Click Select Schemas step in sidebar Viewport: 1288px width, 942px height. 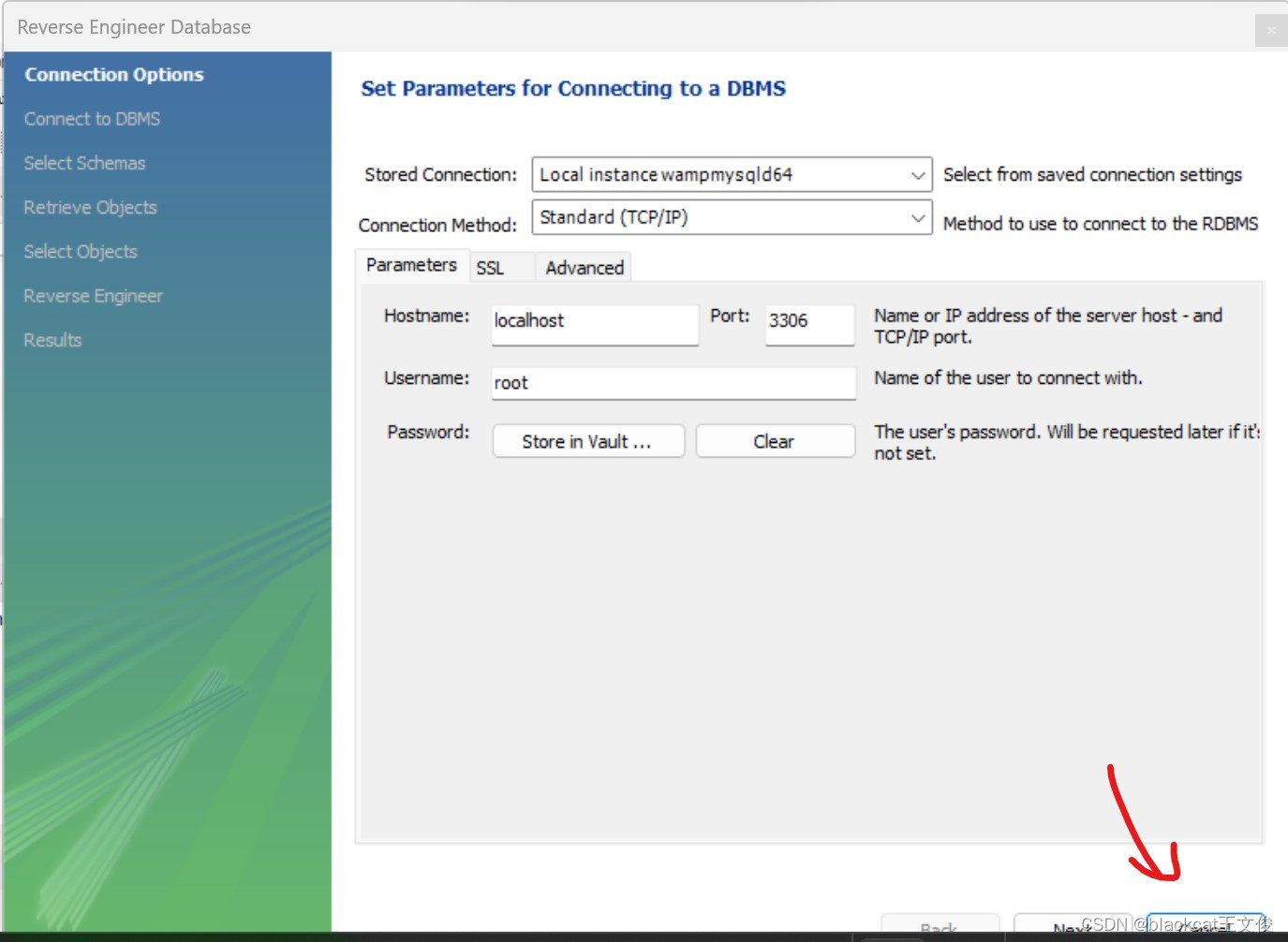[x=84, y=163]
